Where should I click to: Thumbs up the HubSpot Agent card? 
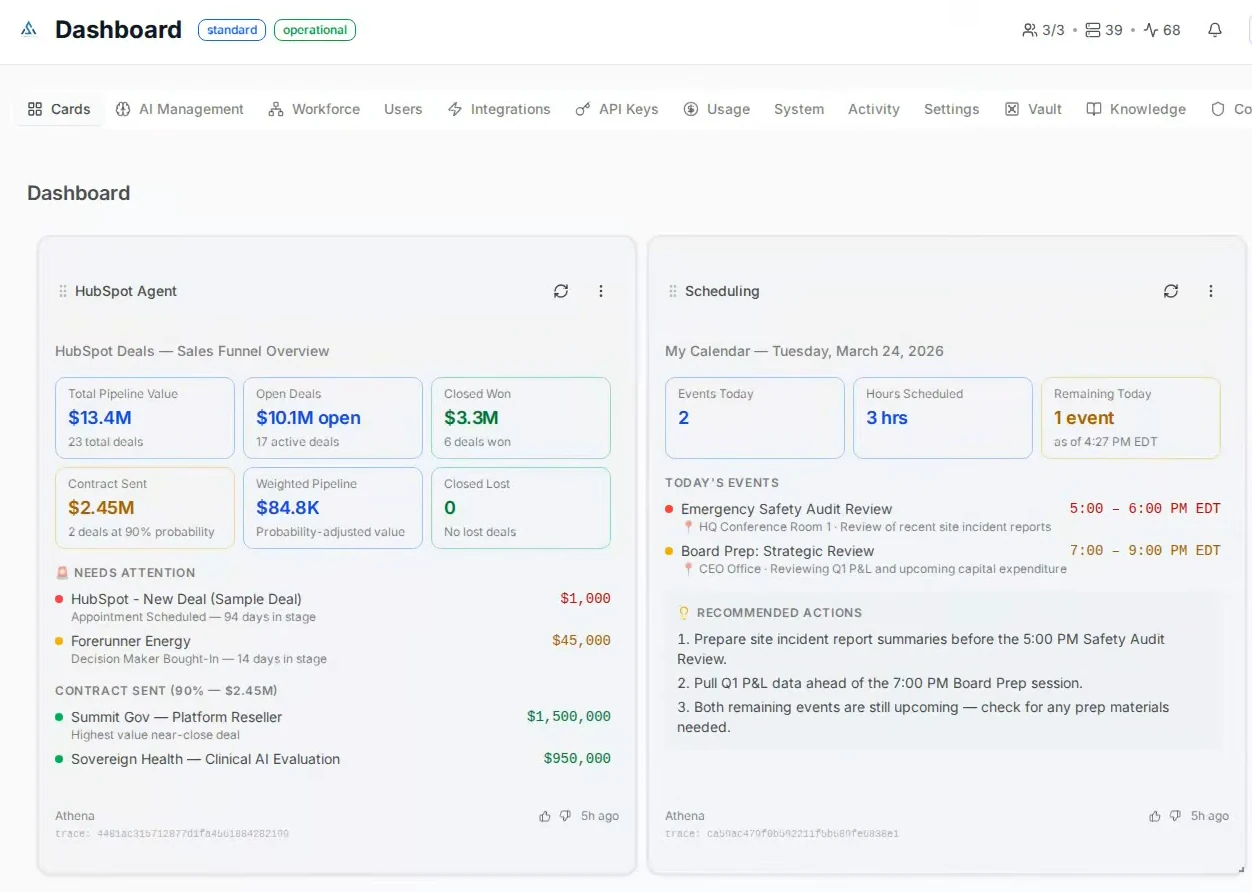(x=545, y=816)
